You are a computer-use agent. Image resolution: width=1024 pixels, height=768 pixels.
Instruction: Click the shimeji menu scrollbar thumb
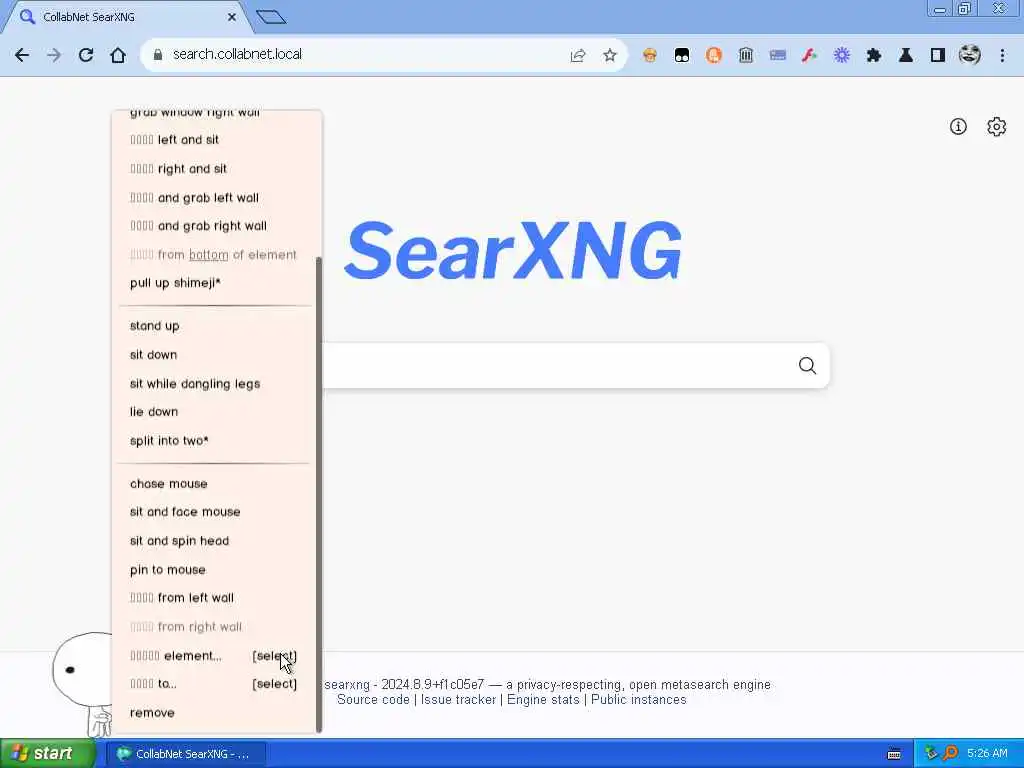coord(319,494)
